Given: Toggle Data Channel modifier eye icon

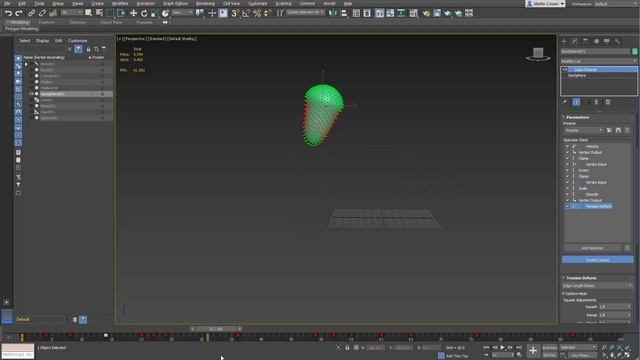Looking at the screenshot, I should point(565,70).
